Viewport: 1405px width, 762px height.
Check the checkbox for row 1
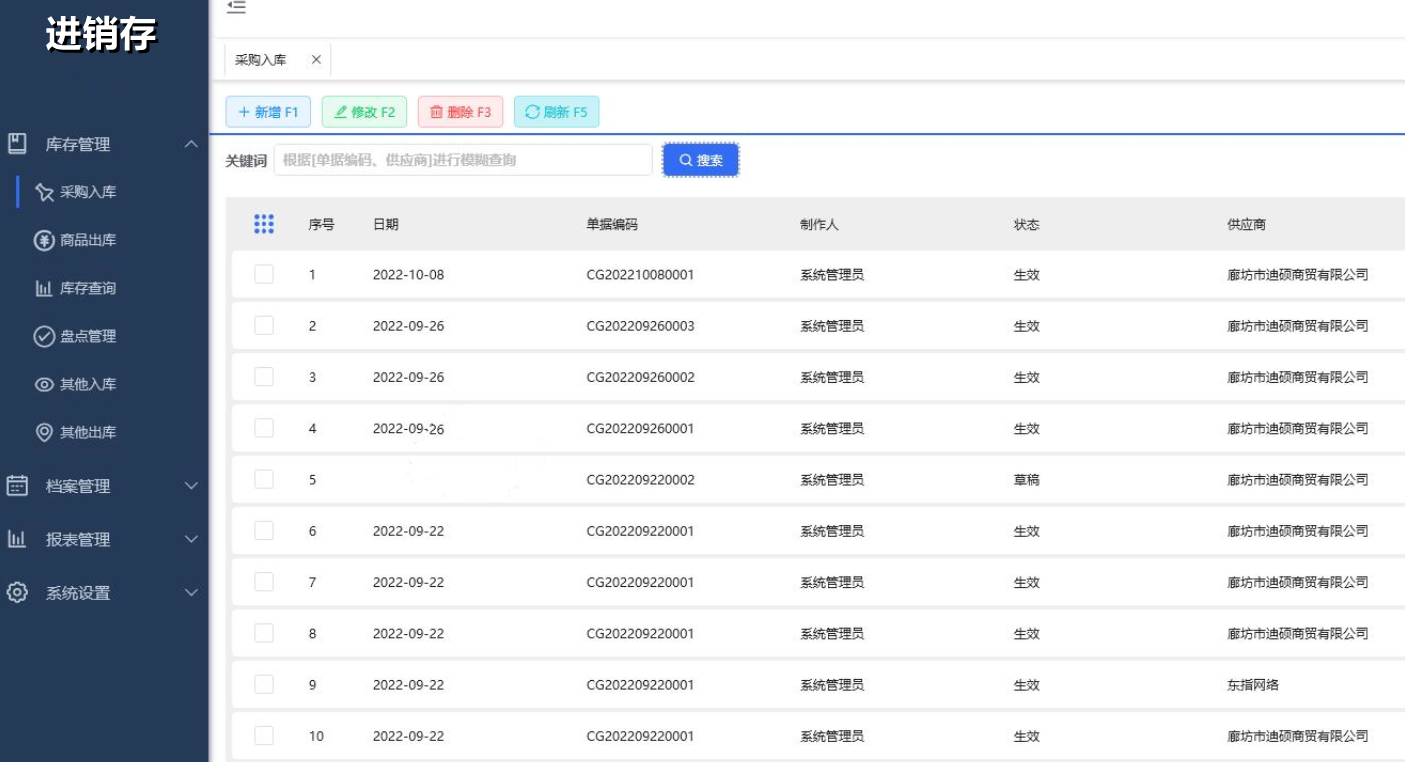click(264, 274)
